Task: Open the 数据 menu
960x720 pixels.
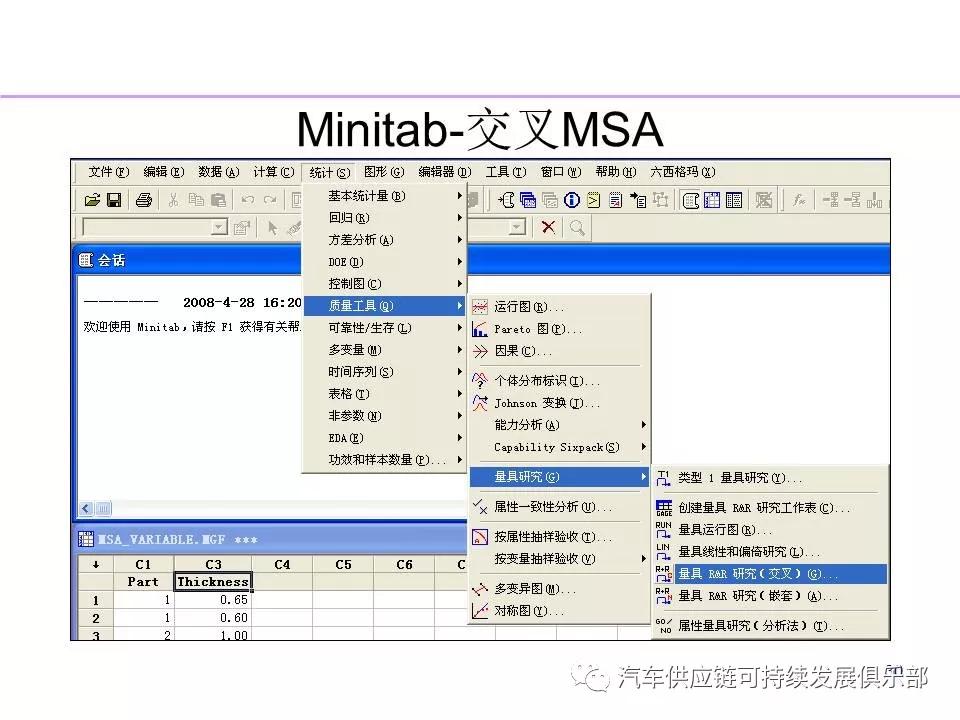Action: pos(219,172)
